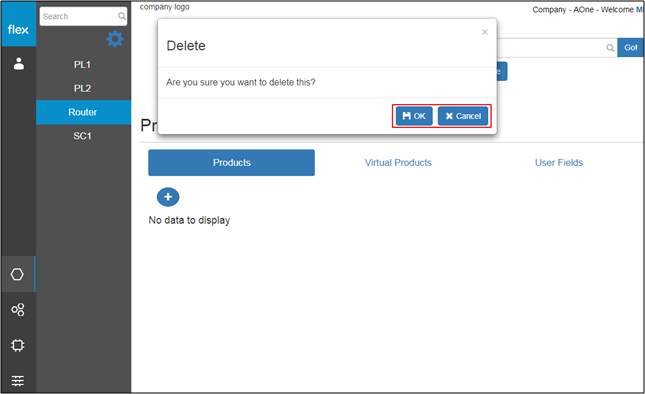645x394 pixels.
Task: Close the Delete dialog with the X
Action: click(485, 32)
